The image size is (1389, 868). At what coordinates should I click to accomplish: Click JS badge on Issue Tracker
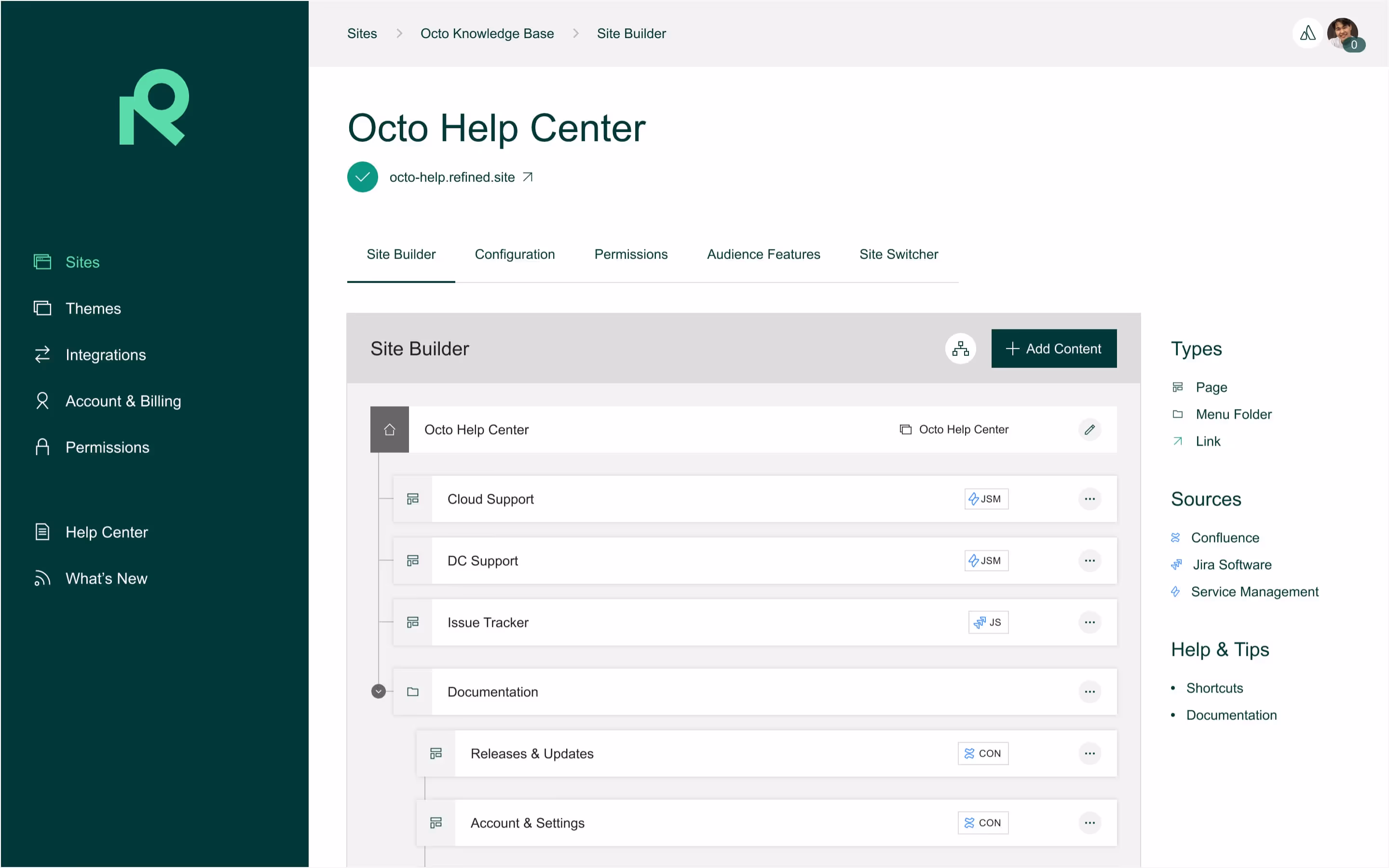point(988,622)
